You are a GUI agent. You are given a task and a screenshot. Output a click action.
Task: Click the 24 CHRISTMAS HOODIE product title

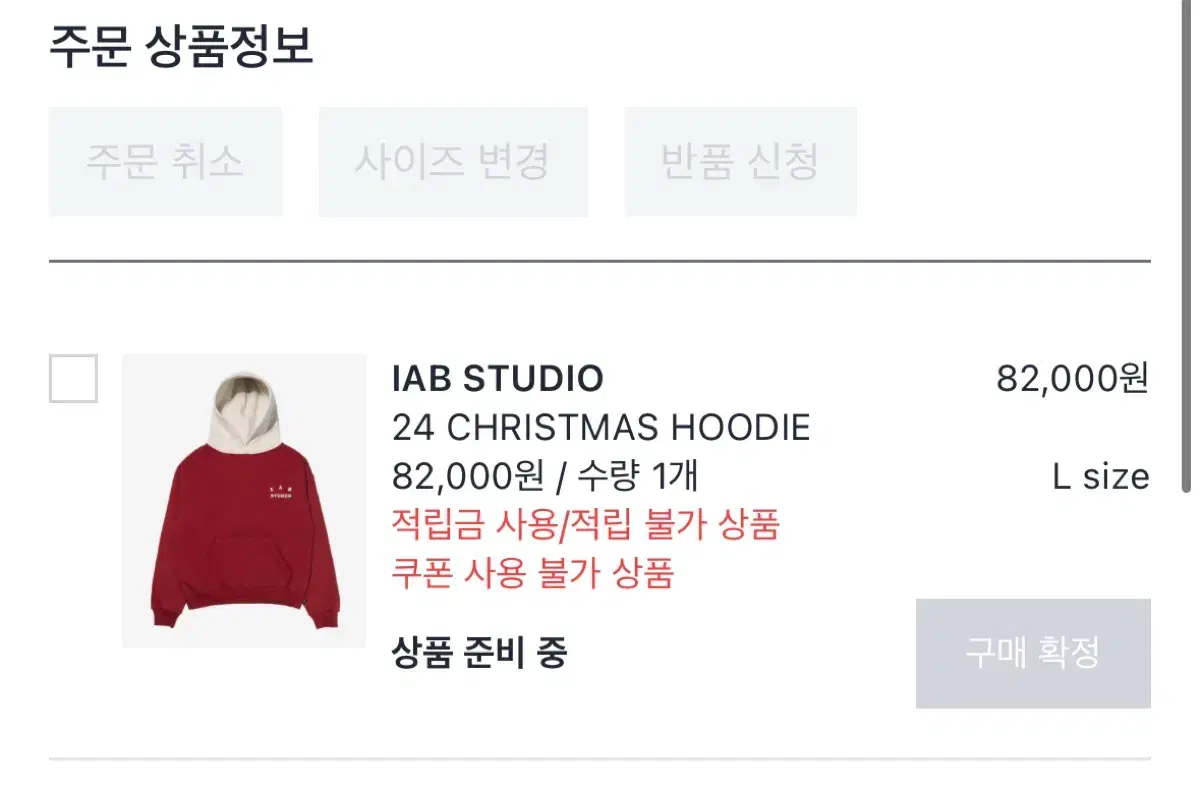[x=601, y=428]
